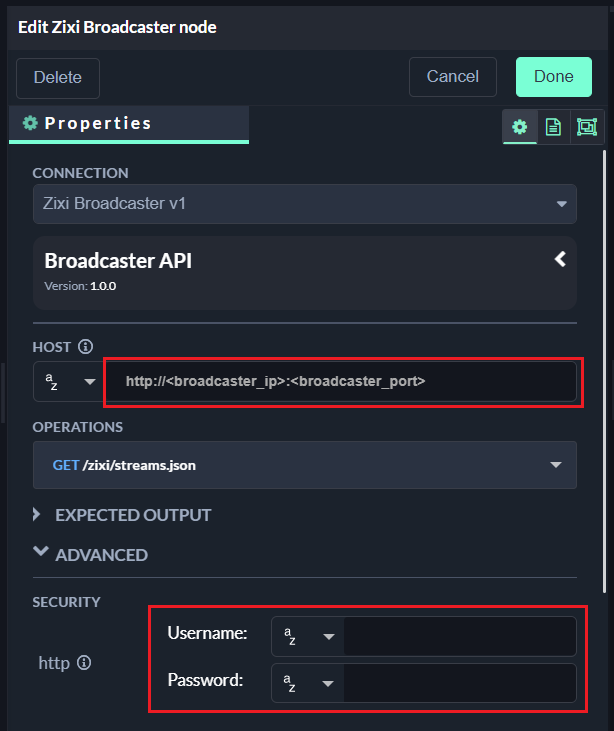Click the HOST info icon
This screenshot has height=731, width=614.
pos(85,347)
